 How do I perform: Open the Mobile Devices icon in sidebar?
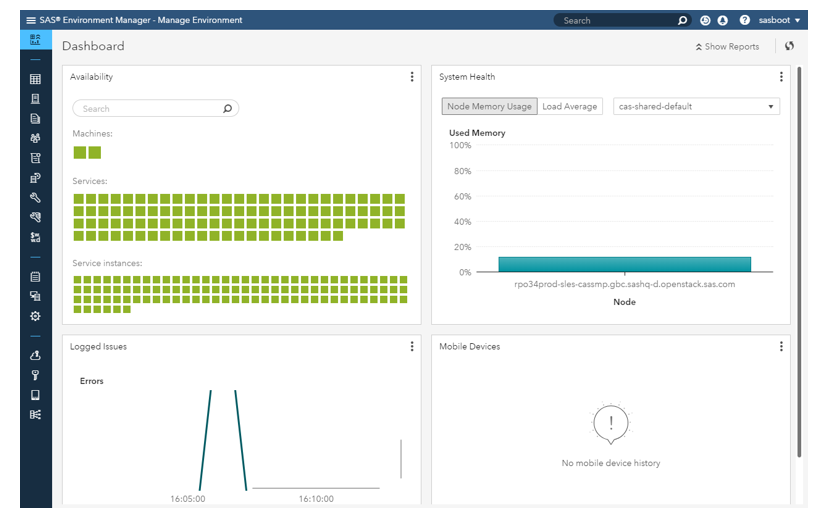click(35, 395)
